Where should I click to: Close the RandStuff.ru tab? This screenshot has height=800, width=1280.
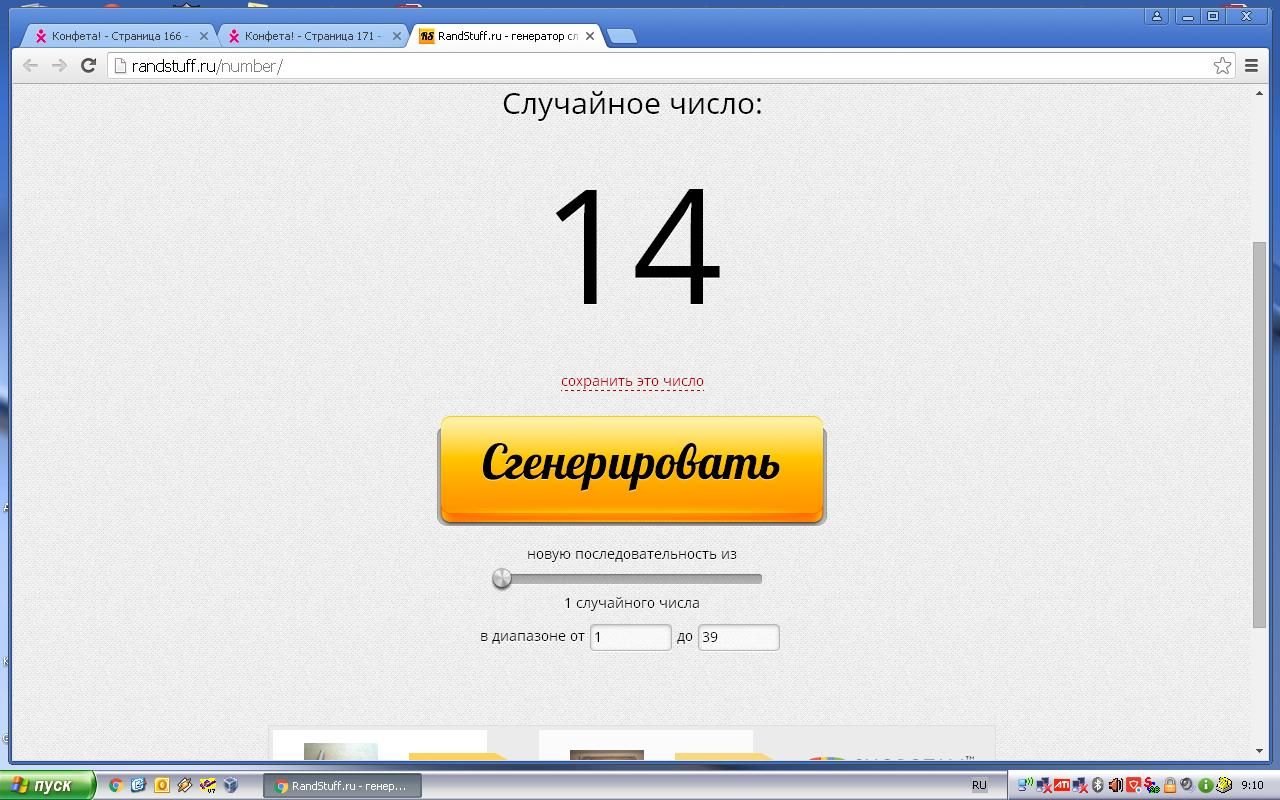click(590, 36)
